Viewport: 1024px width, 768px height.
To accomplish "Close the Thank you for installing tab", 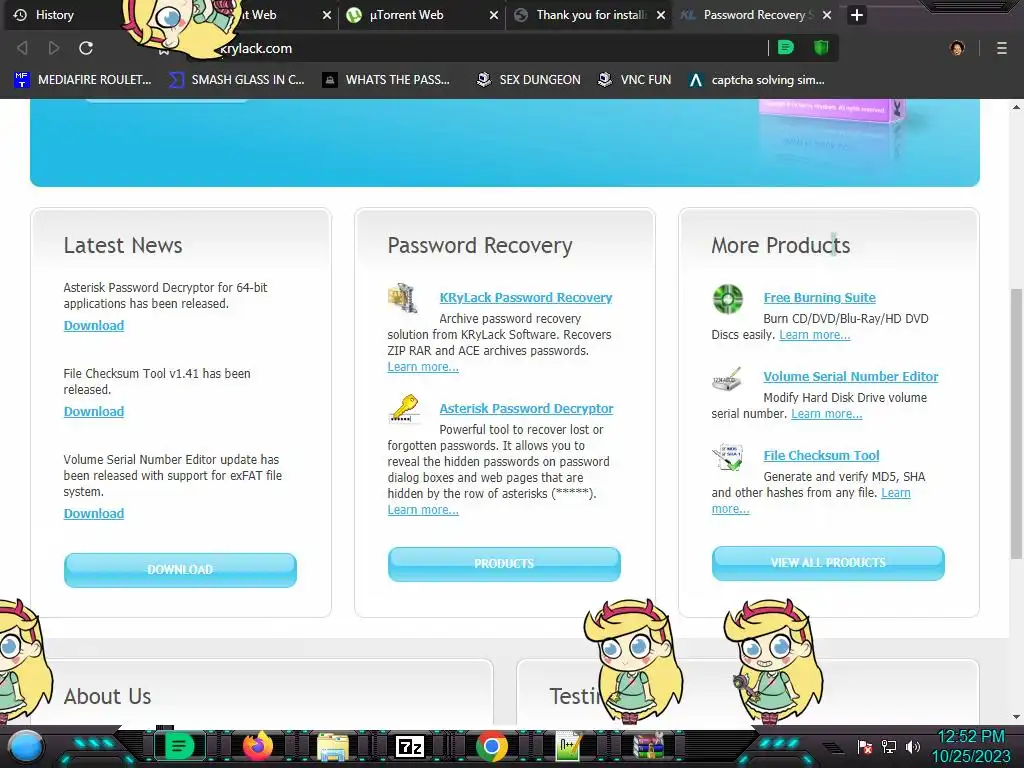I will coord(661,15).
